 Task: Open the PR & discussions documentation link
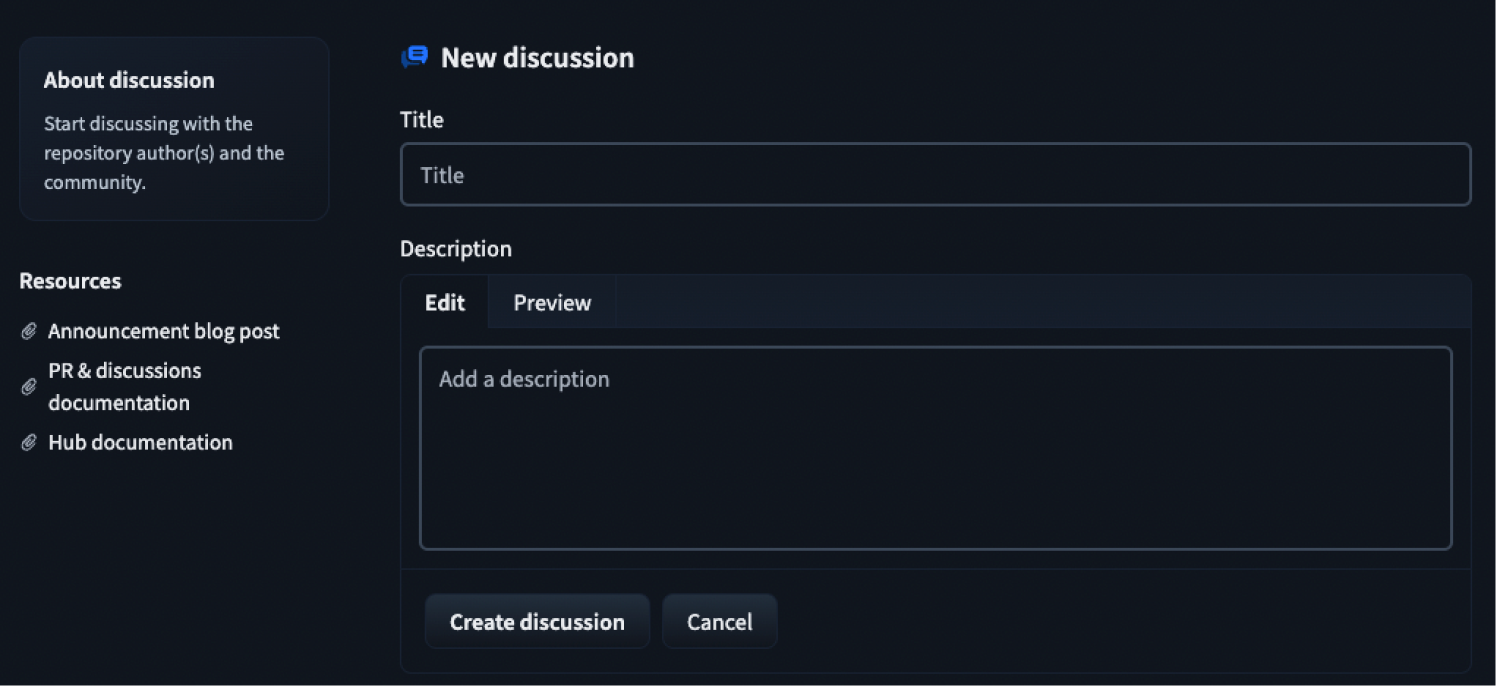(125, 386)
